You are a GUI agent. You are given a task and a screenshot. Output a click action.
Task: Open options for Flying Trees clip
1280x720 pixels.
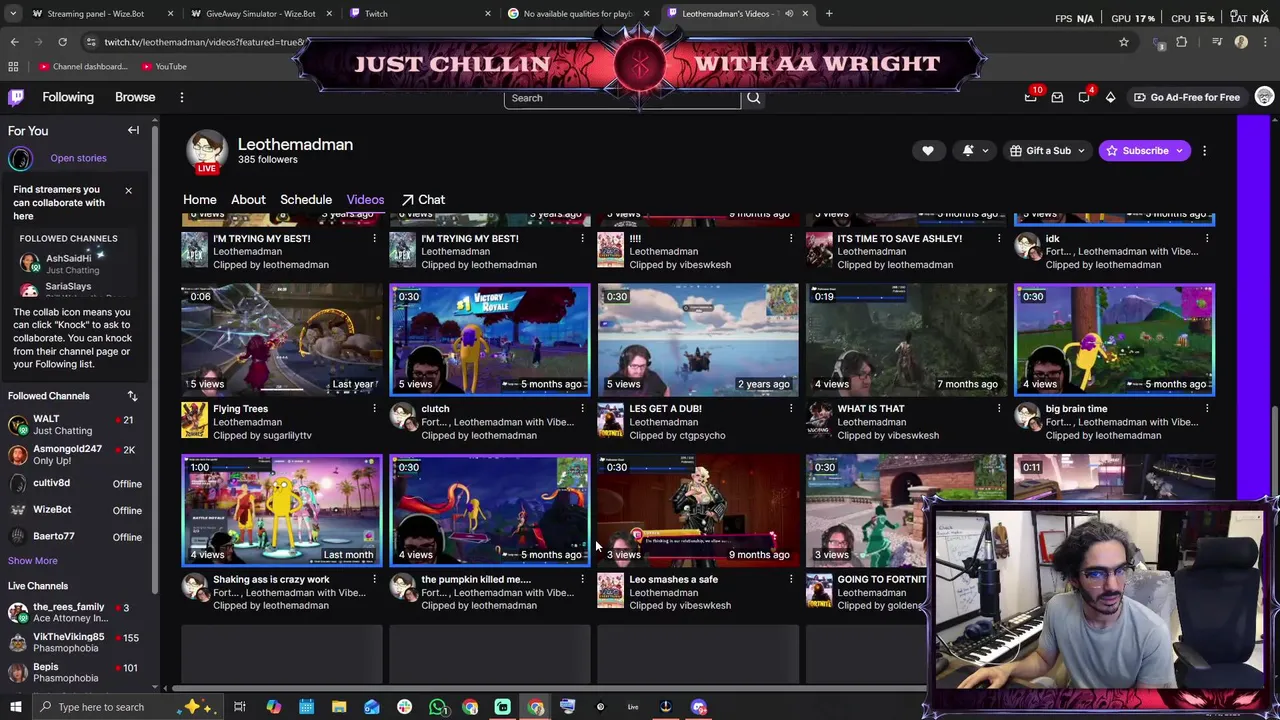pos(374,409)
